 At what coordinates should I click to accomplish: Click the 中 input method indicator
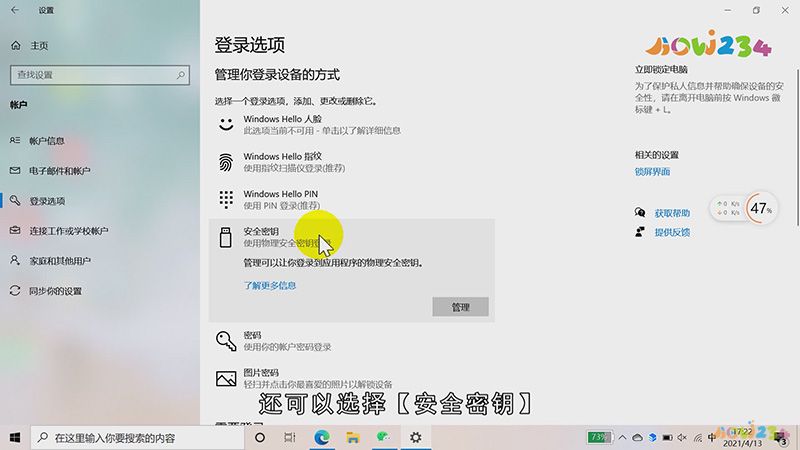pyautogui.click(x=712, y=437)
